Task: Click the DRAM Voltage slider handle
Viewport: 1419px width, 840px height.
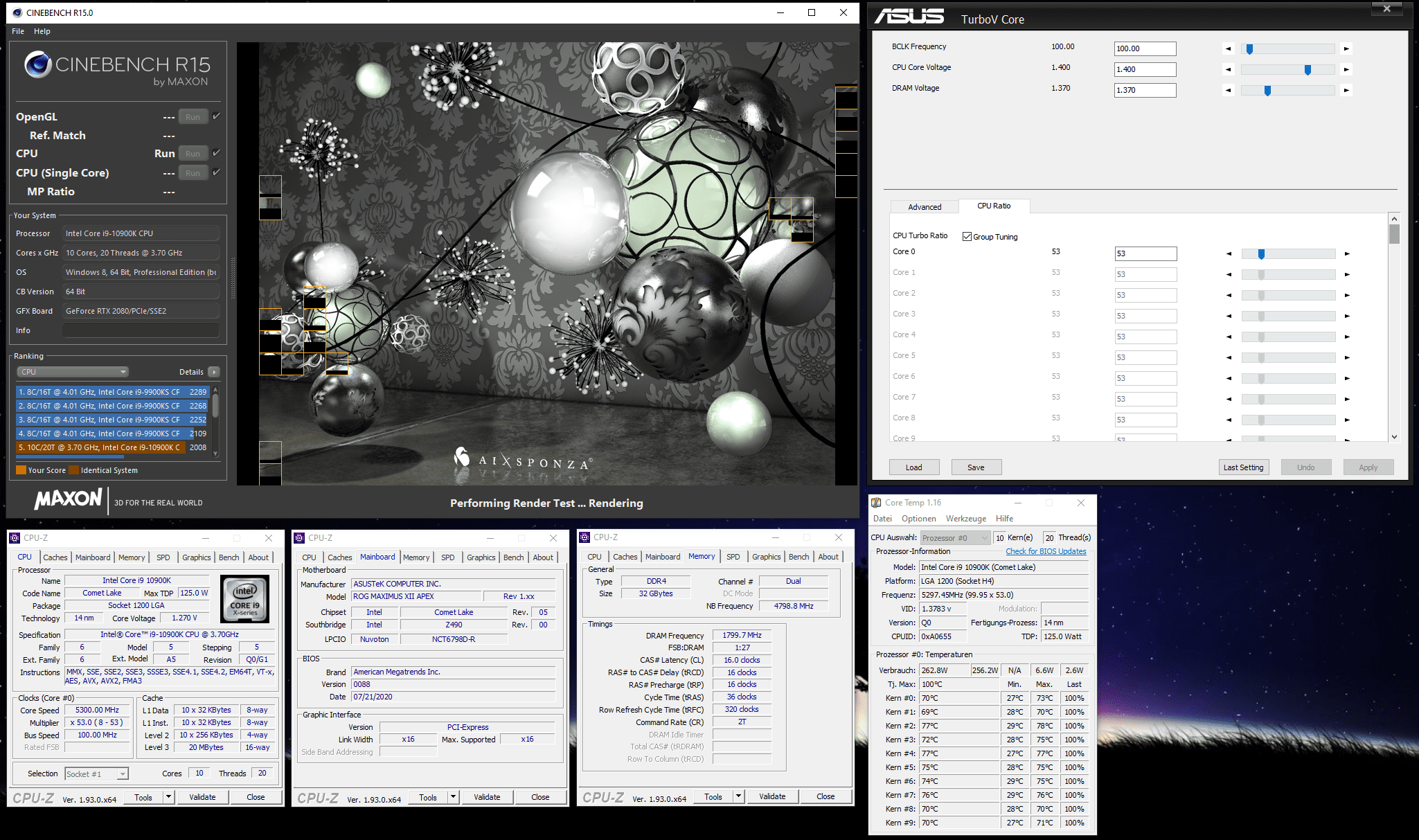Action: 1268,91
